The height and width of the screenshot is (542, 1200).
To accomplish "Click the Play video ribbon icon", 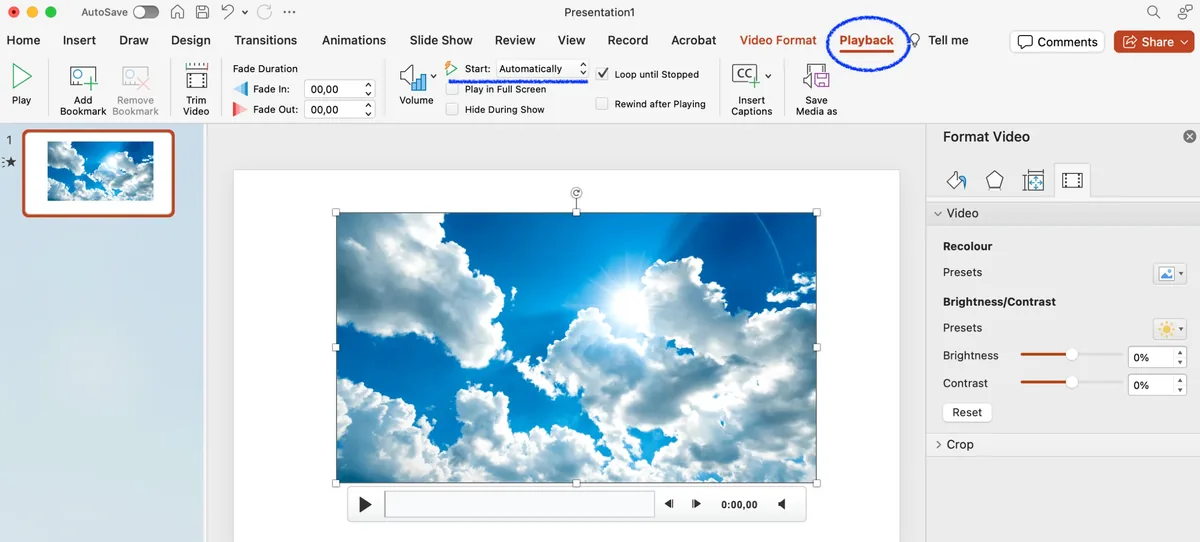I will [x=21, y=78].
